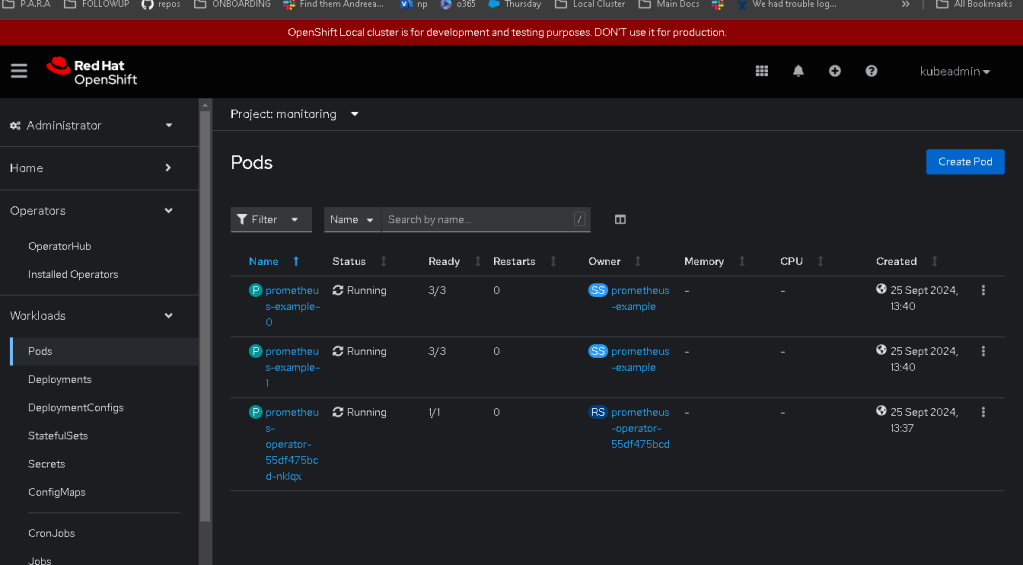Image resolution: width=1023 pixels, height=565 pixels.
Task: Click the CPU column sort icon
Action: tap(820, 261)
